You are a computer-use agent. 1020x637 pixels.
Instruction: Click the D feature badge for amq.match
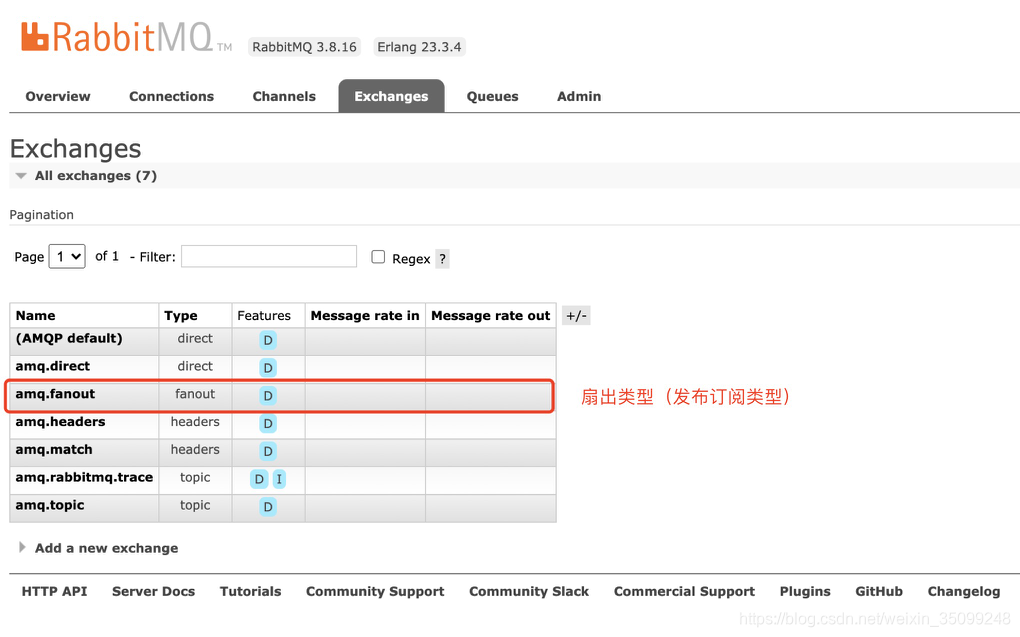[x=268, y=451]
